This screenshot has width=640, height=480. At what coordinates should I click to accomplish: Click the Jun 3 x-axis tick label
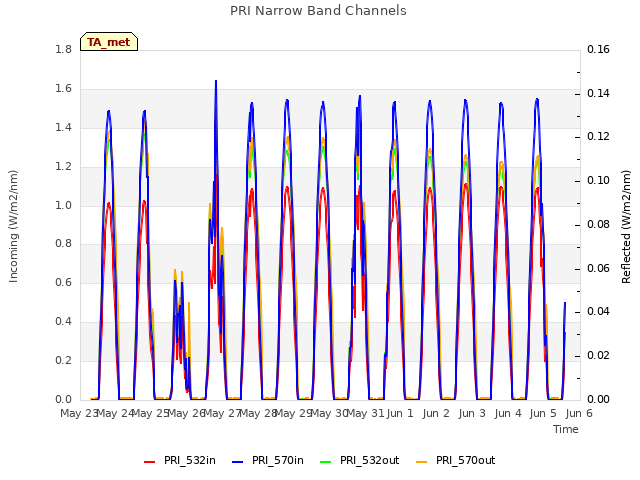click(x=472, y=413)
